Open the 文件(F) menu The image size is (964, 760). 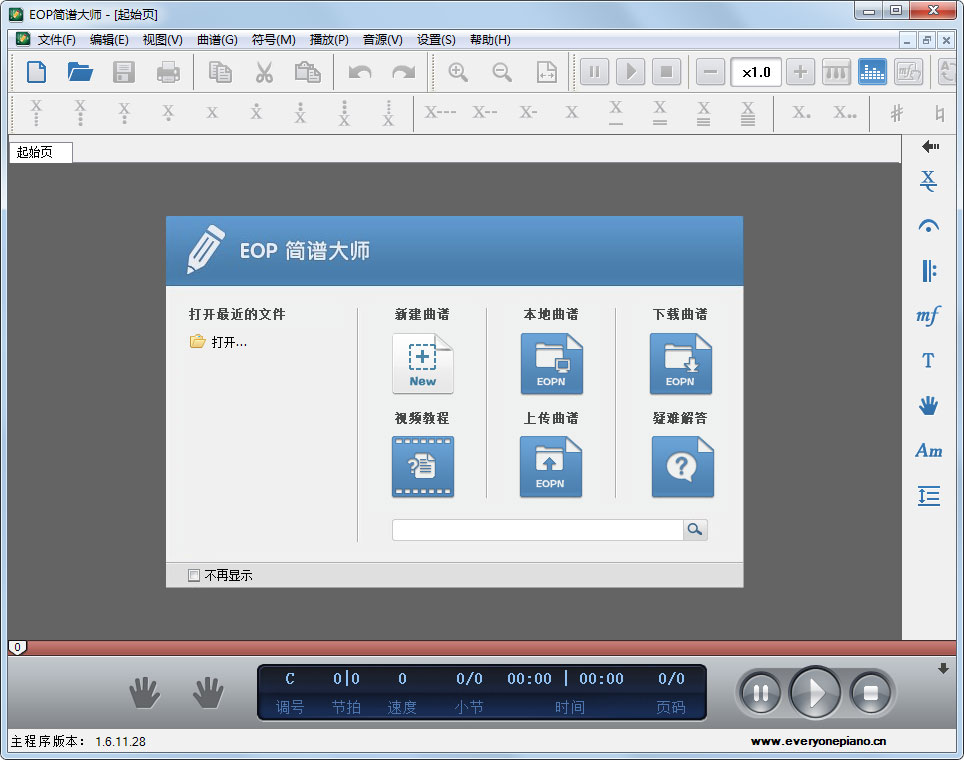(x=56, y=40)
